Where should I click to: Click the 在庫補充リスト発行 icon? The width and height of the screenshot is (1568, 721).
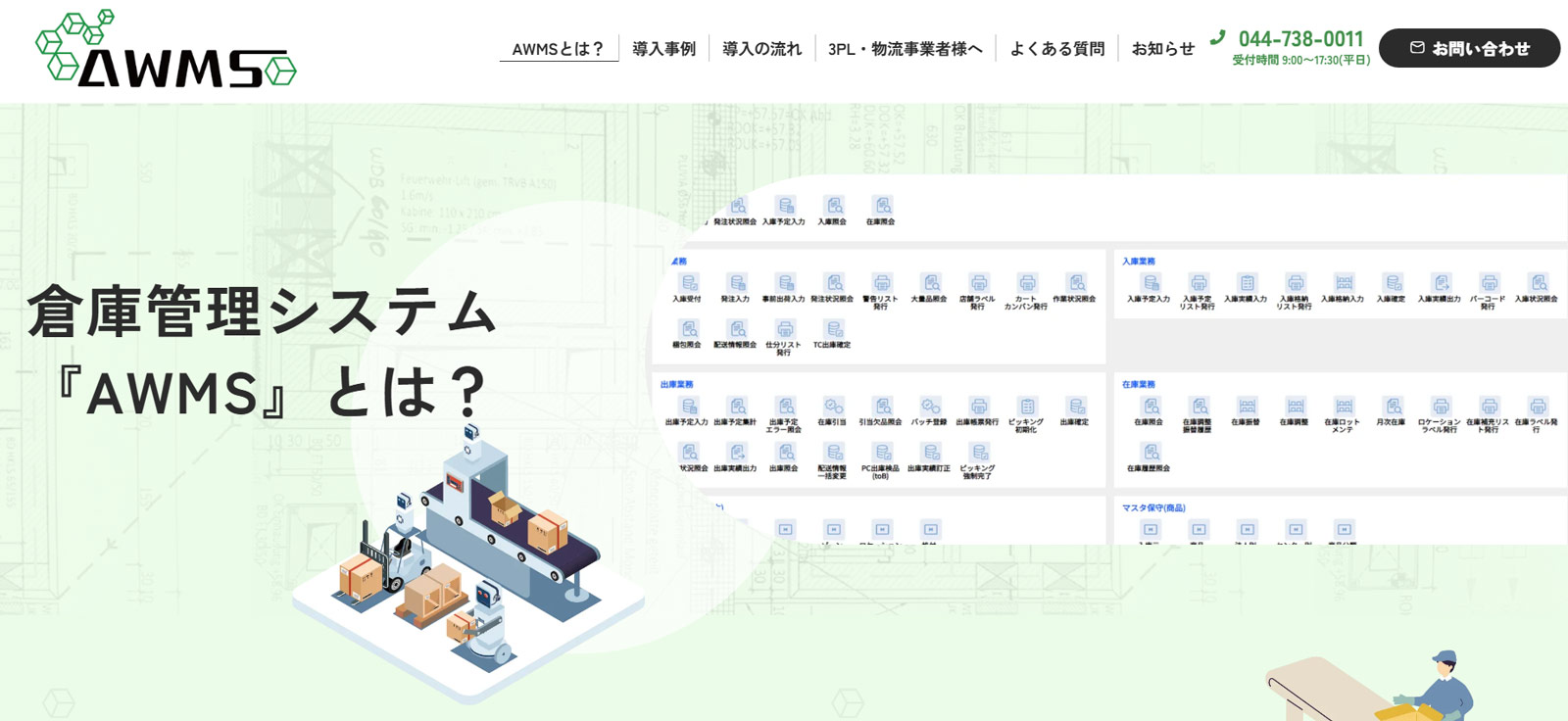point(1490,406)
